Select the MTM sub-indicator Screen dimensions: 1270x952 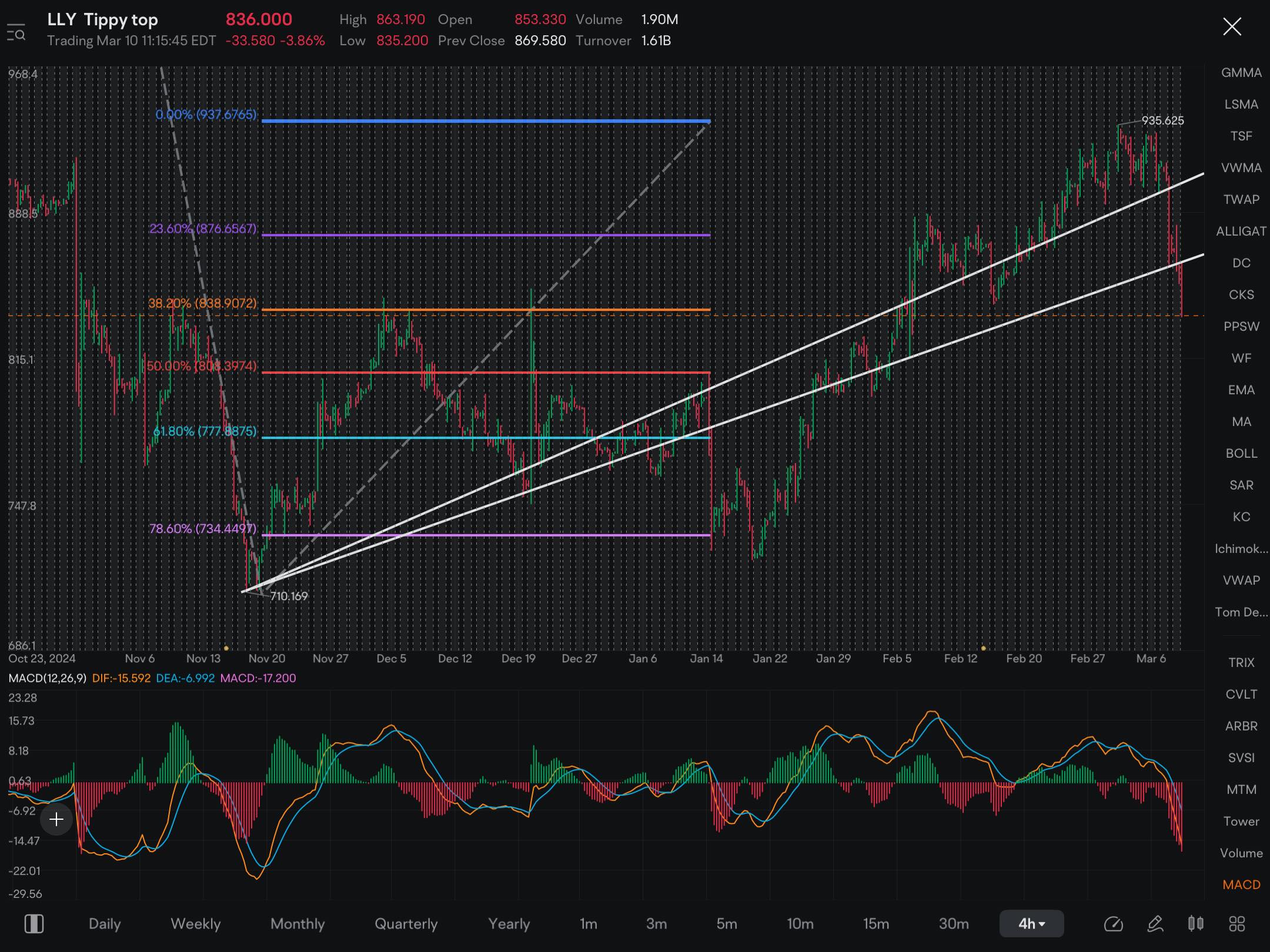[1241, 790]
